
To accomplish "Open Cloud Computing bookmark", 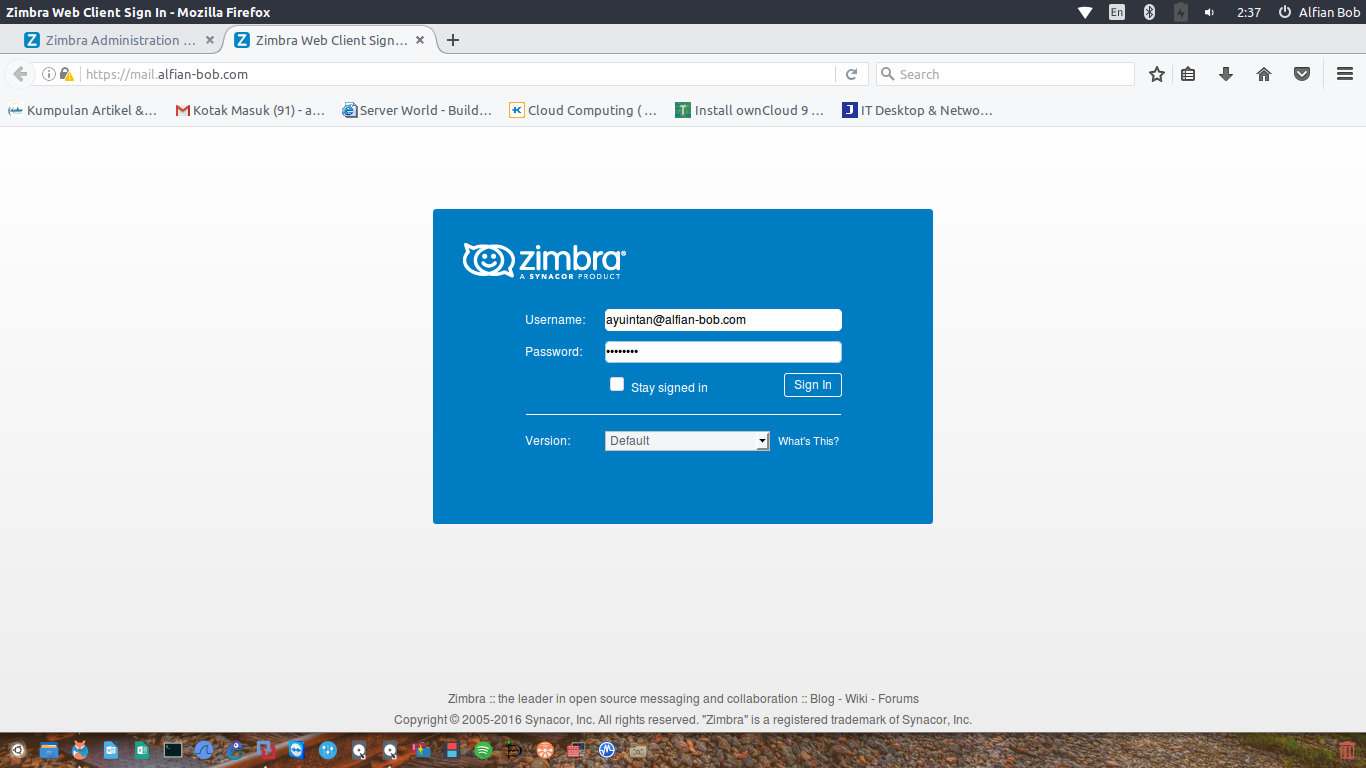I will [x=583, y=110].
